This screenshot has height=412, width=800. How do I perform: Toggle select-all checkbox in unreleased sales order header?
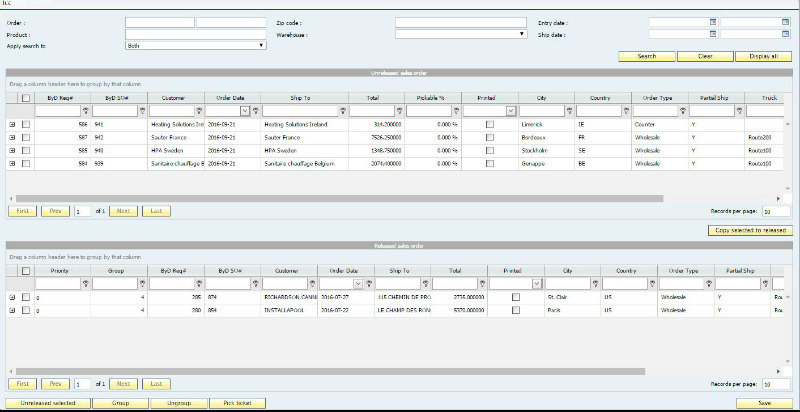tap(26, 98)
